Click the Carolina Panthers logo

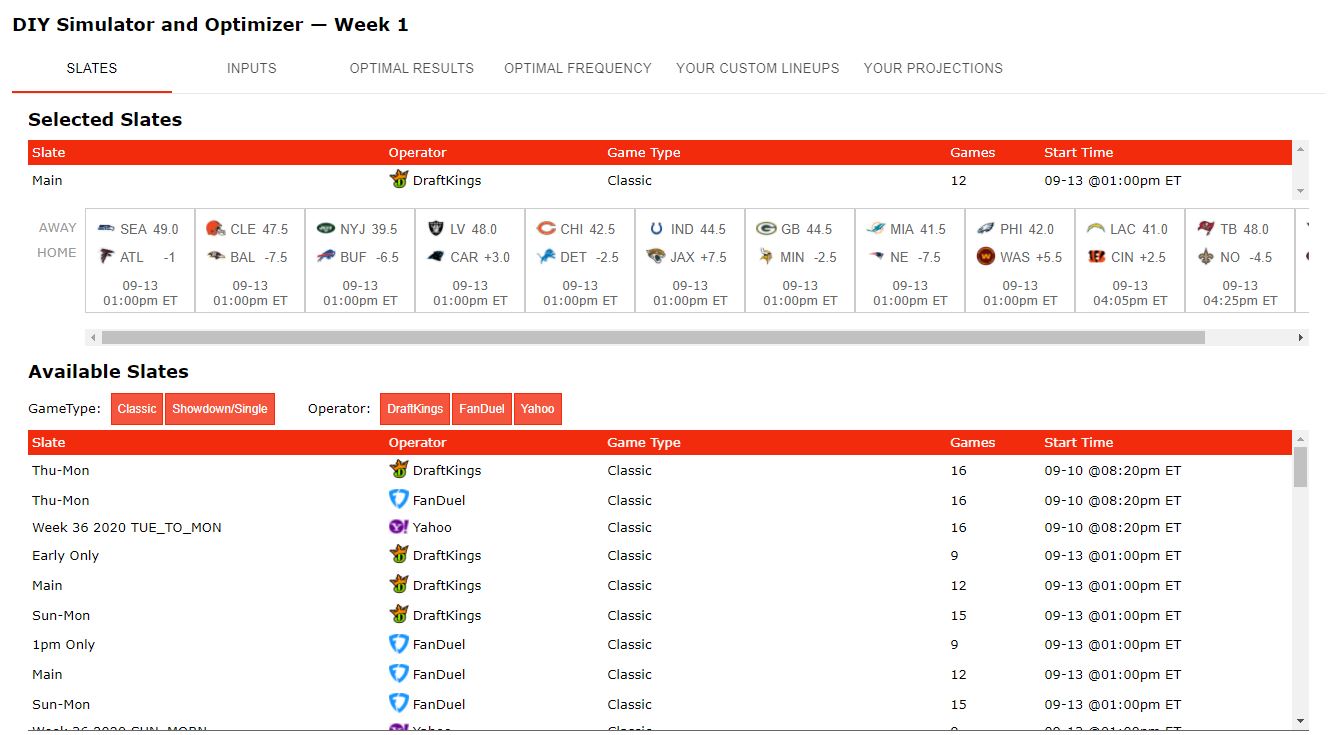pos(436,257)
